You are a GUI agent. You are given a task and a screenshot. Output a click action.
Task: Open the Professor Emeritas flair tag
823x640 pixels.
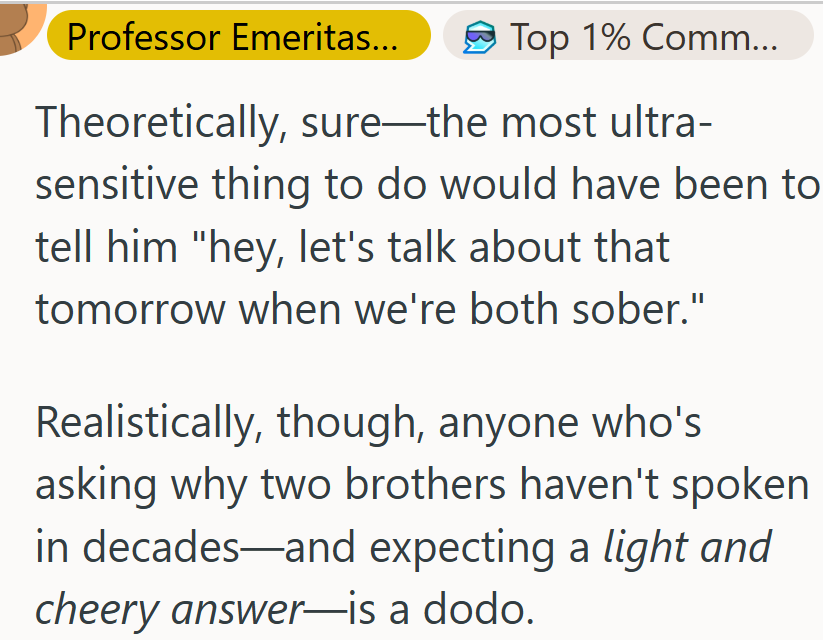pyautogui.click(x=238, y=38)
